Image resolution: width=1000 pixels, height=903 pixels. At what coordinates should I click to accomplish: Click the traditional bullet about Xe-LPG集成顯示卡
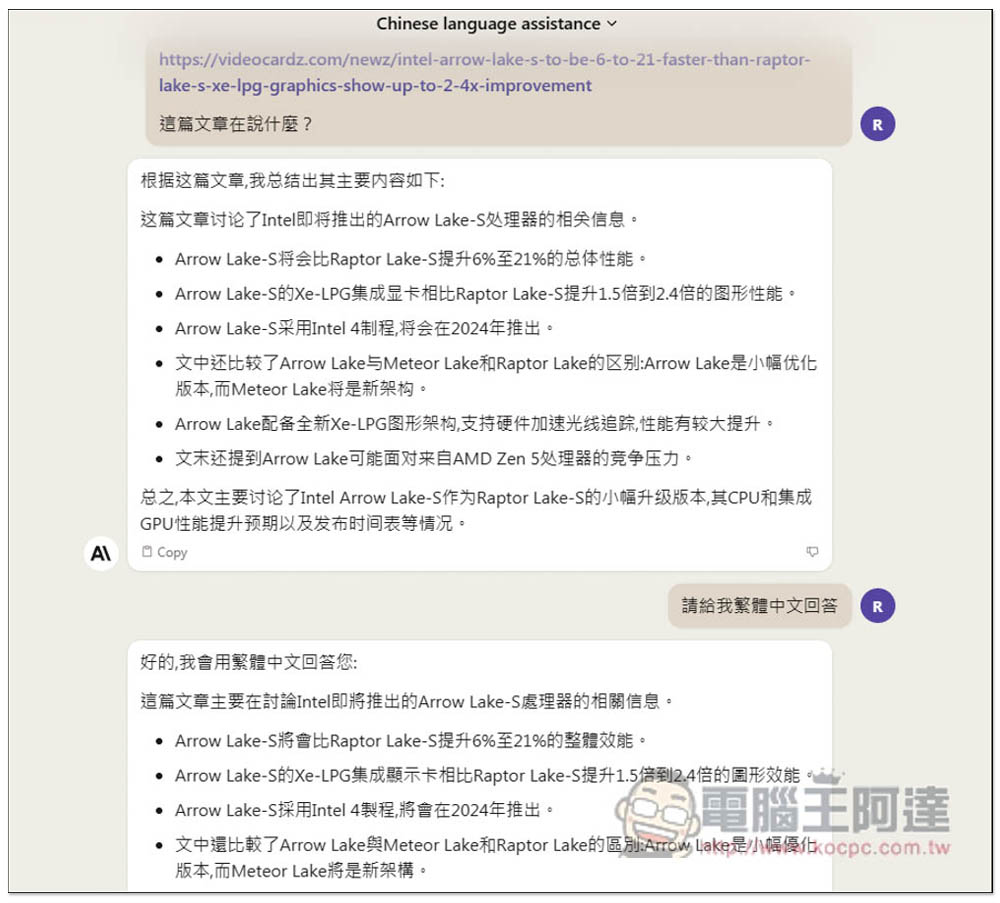click(x=494, y=775)
